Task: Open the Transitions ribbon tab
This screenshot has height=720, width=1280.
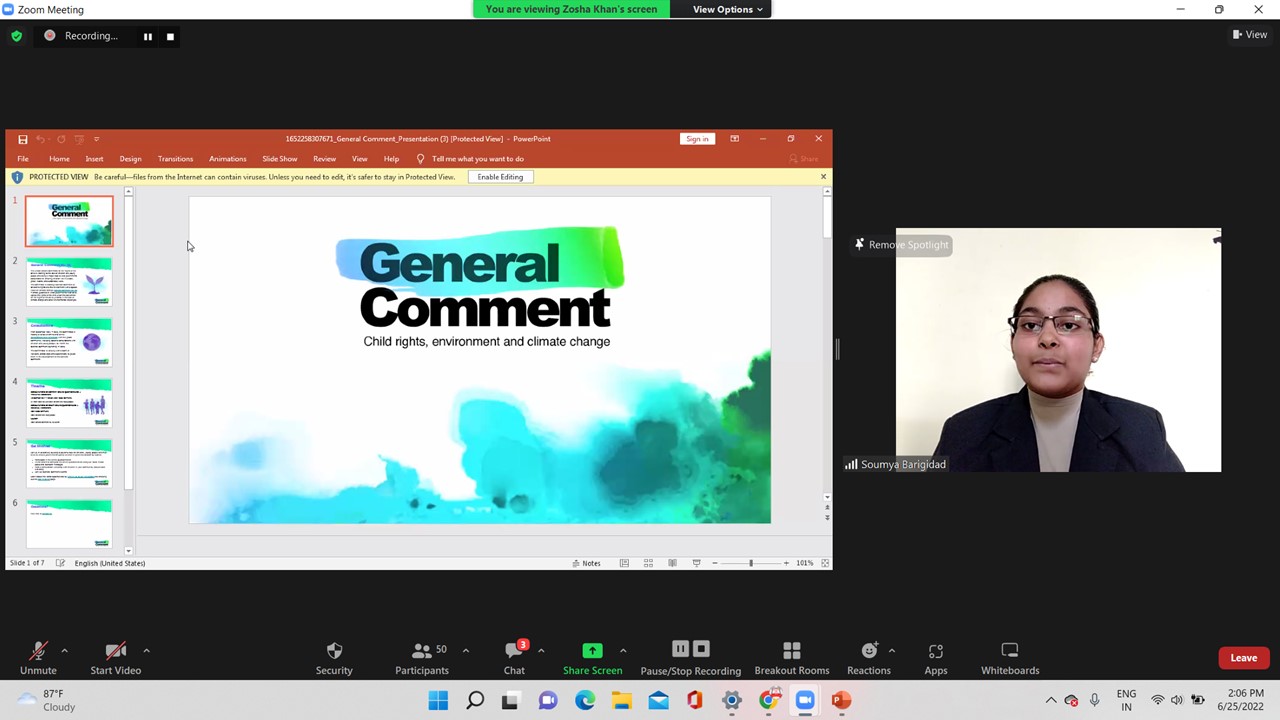Action: [175, 159]
